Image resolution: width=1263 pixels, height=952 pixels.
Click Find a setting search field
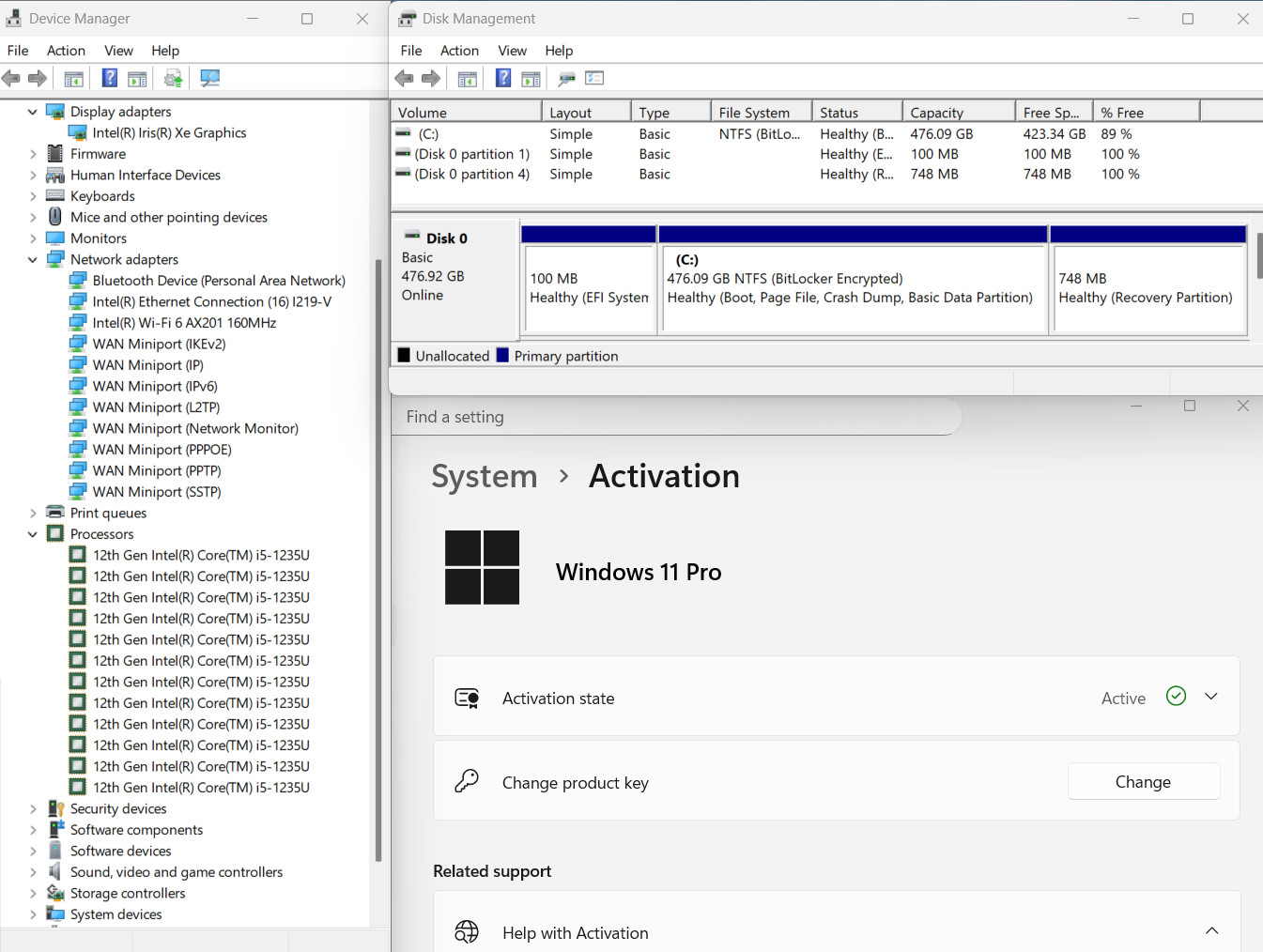pos(676,417)
